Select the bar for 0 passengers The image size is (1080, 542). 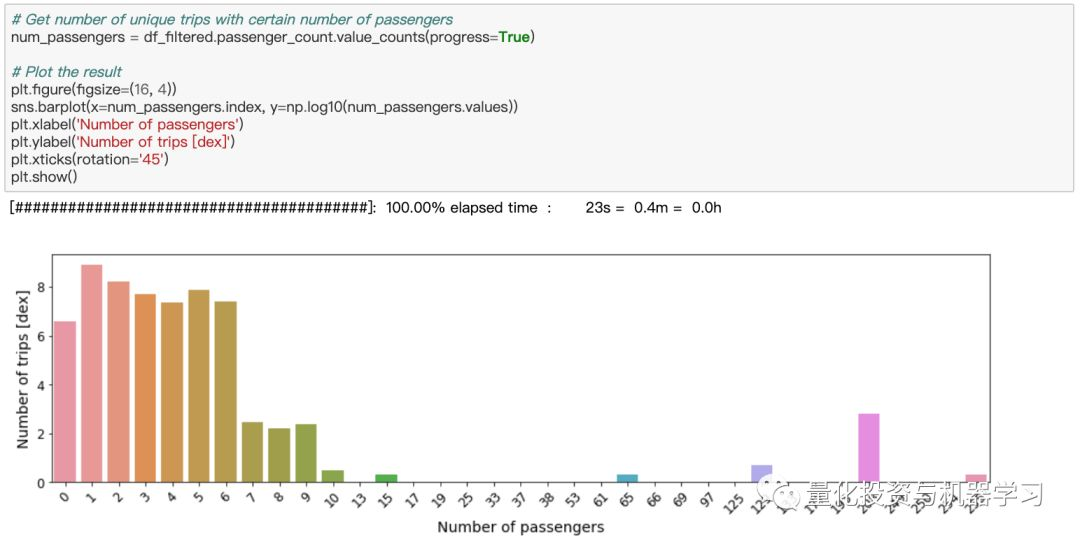click(65, 402)
